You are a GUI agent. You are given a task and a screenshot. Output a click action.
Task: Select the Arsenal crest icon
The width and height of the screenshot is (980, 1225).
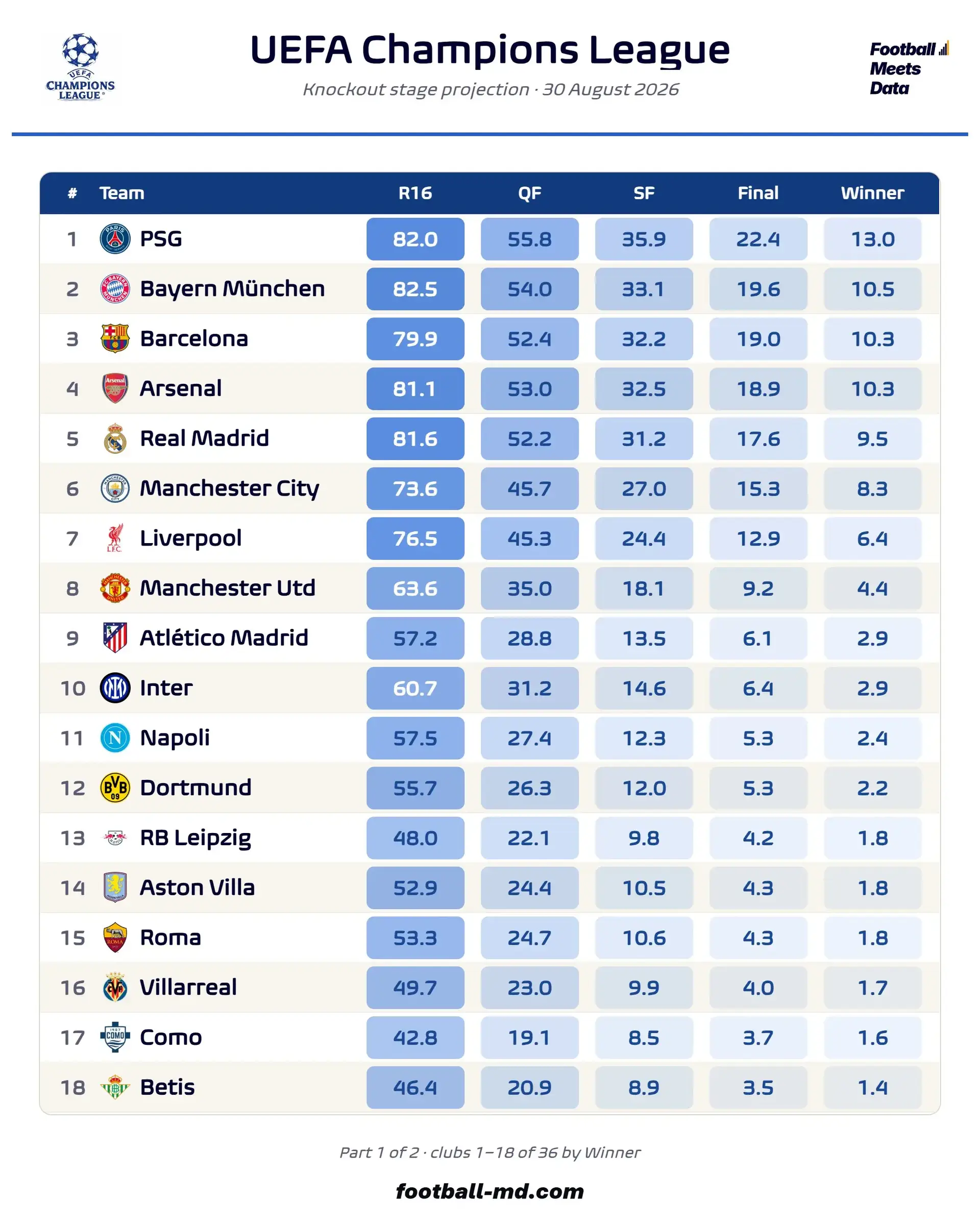[x=115, y=388]
